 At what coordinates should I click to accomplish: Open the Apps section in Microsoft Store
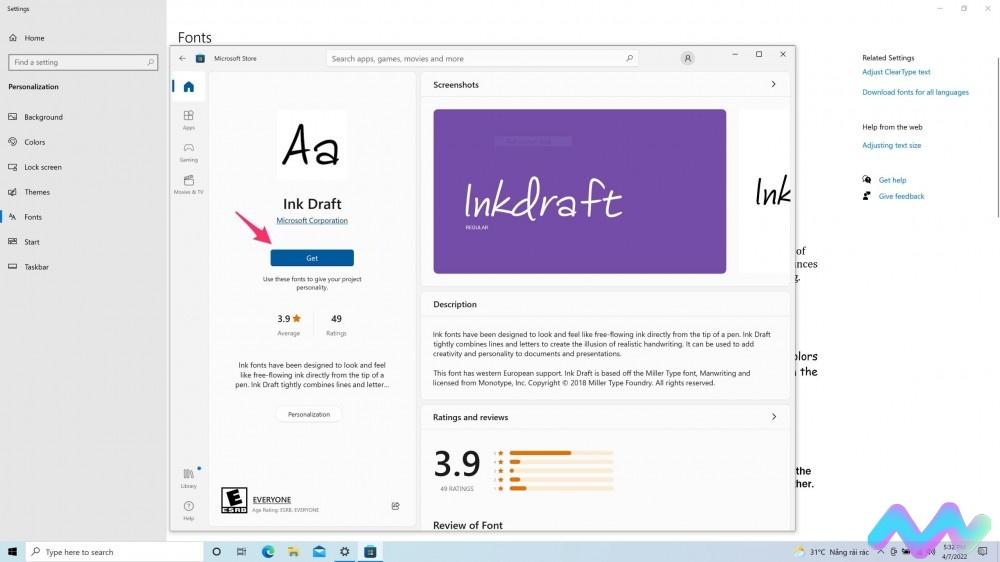click(189, 119)
